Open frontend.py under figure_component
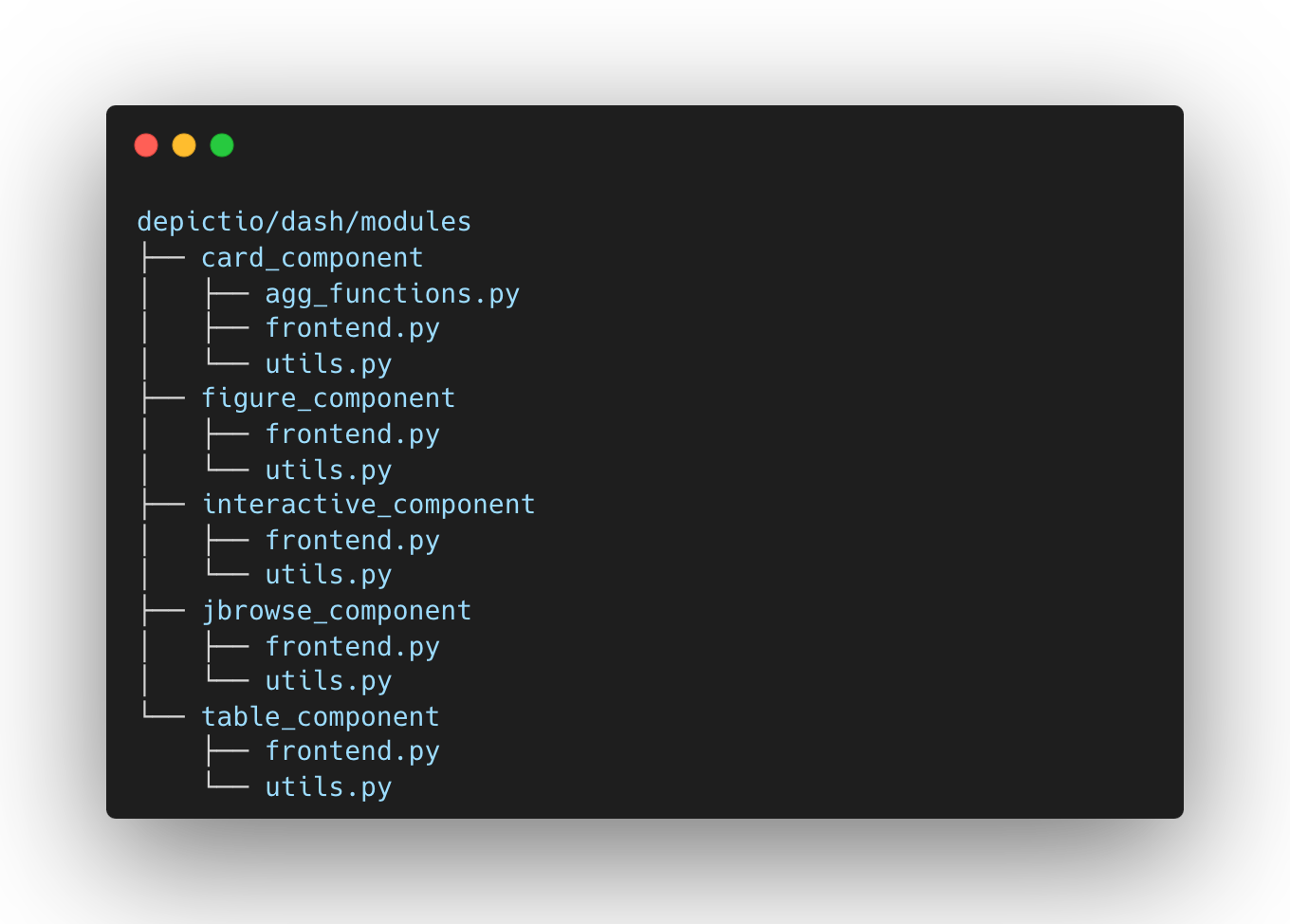Image resolution: width=1290 pixels, height=924 pixels. (352, 434)
